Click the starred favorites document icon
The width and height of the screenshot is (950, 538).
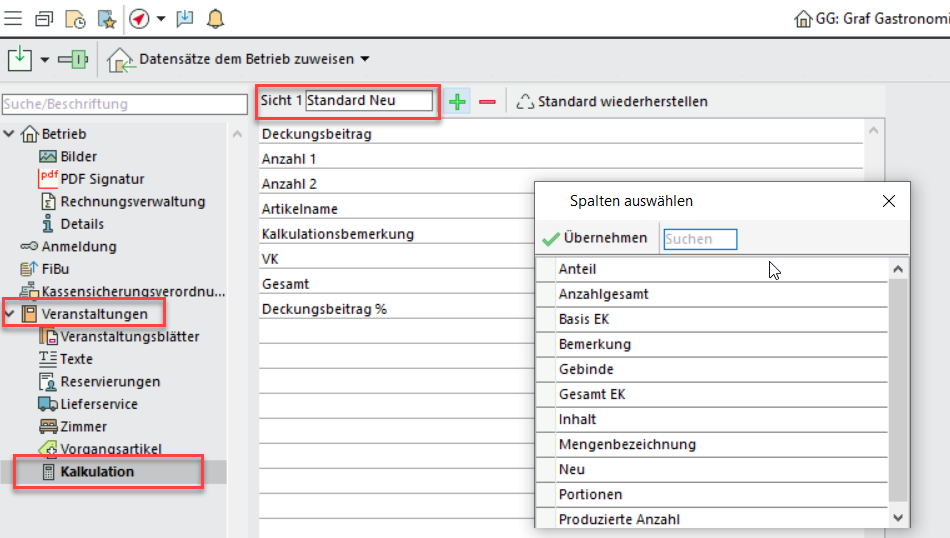tap(106, 18)
